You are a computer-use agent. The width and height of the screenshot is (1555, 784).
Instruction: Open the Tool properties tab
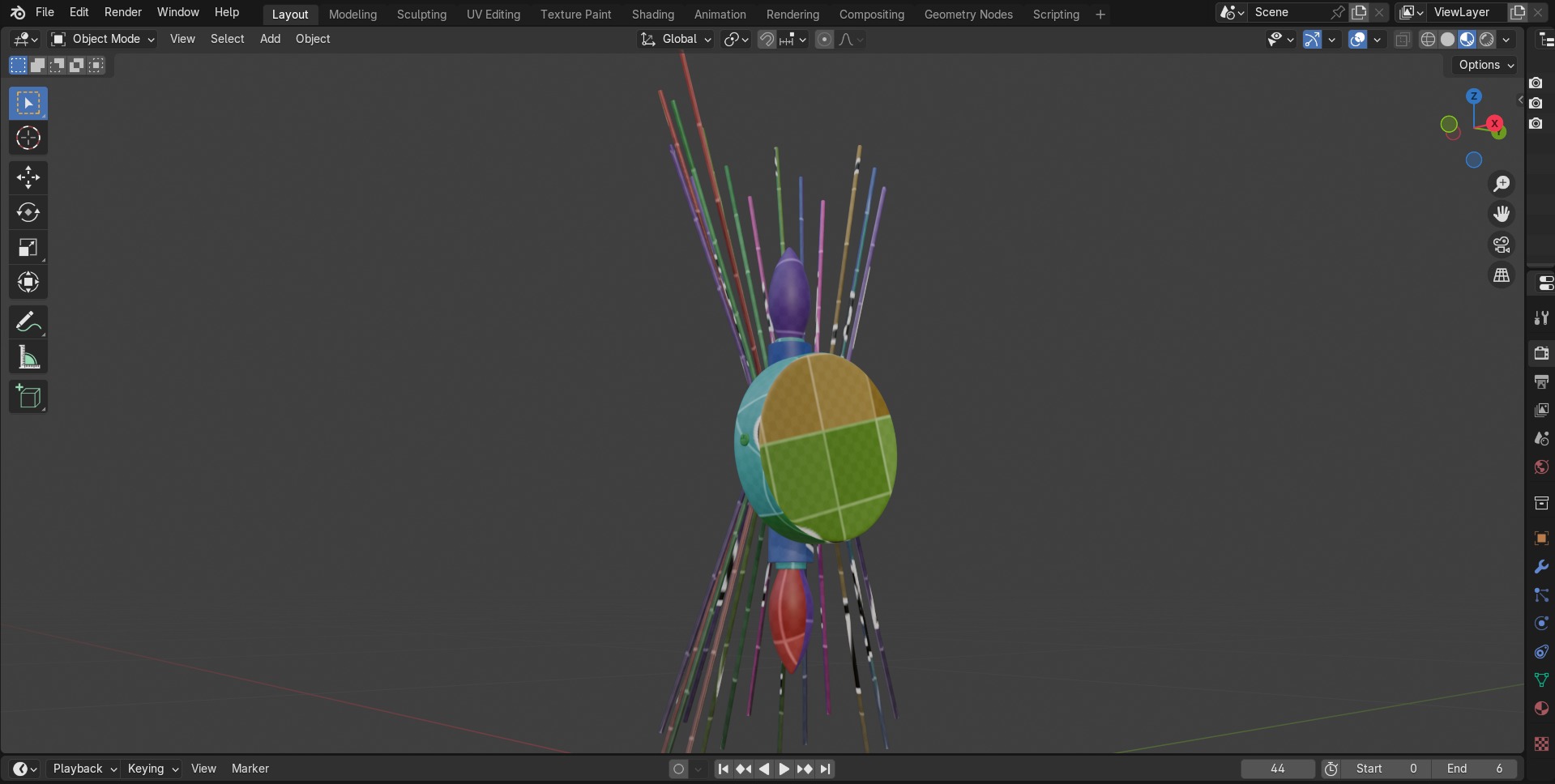1541,318
